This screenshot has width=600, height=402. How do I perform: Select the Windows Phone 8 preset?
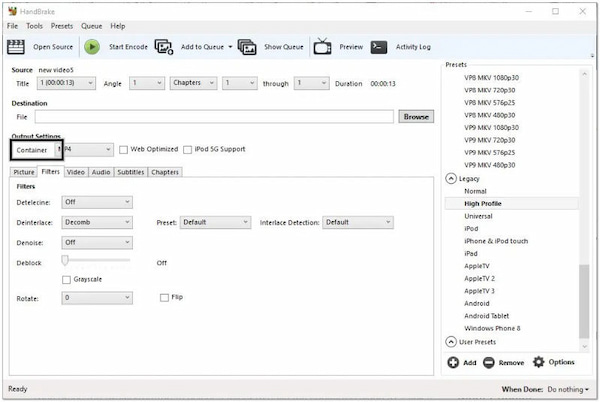click(492, 328)
